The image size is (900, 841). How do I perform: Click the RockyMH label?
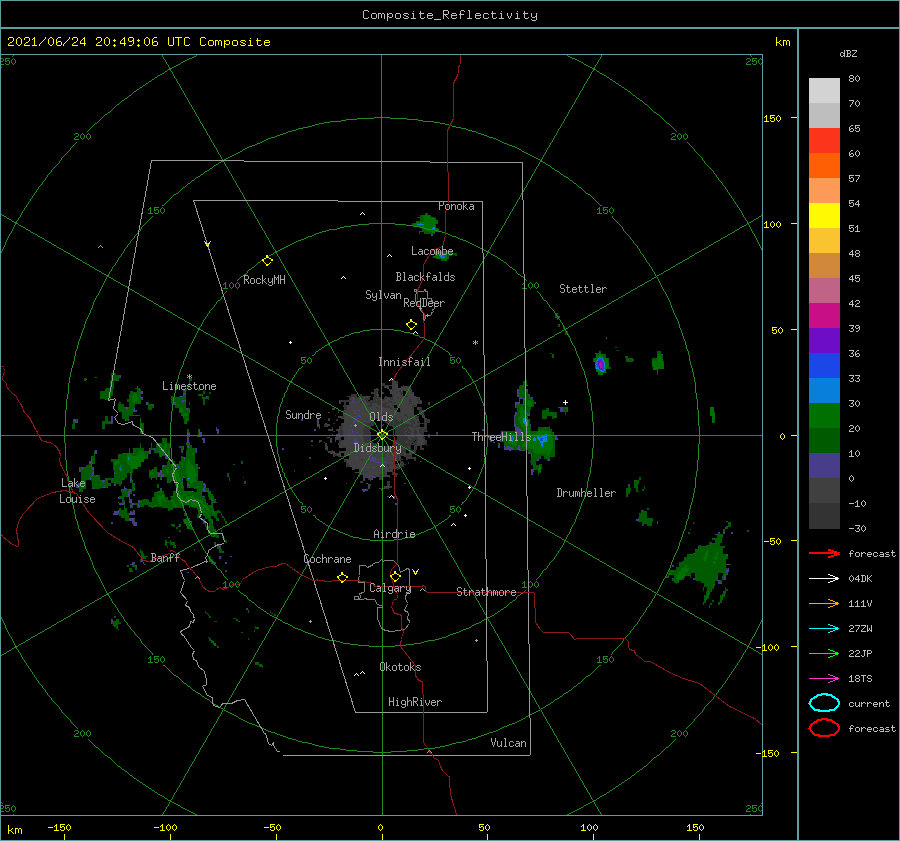point(264,280)
